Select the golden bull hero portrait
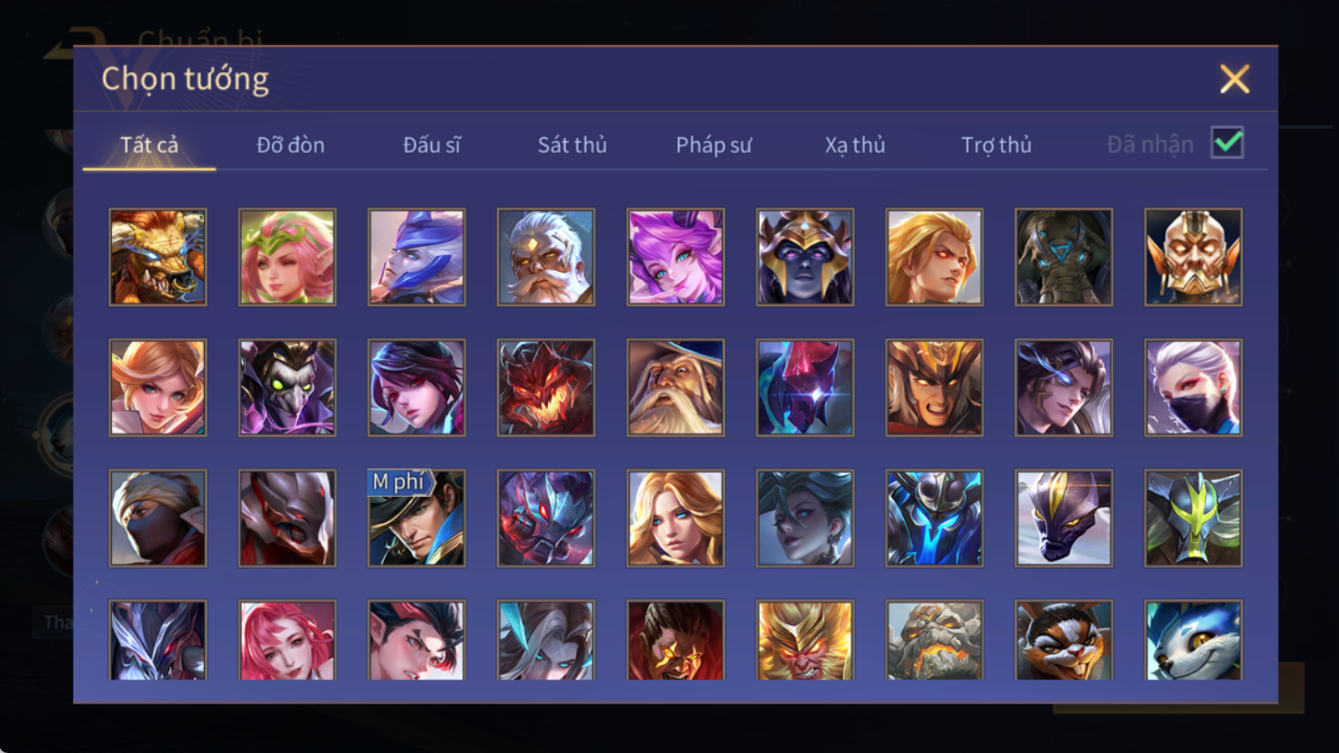This screenshot has width=1339, height=753. pos(158,257)
